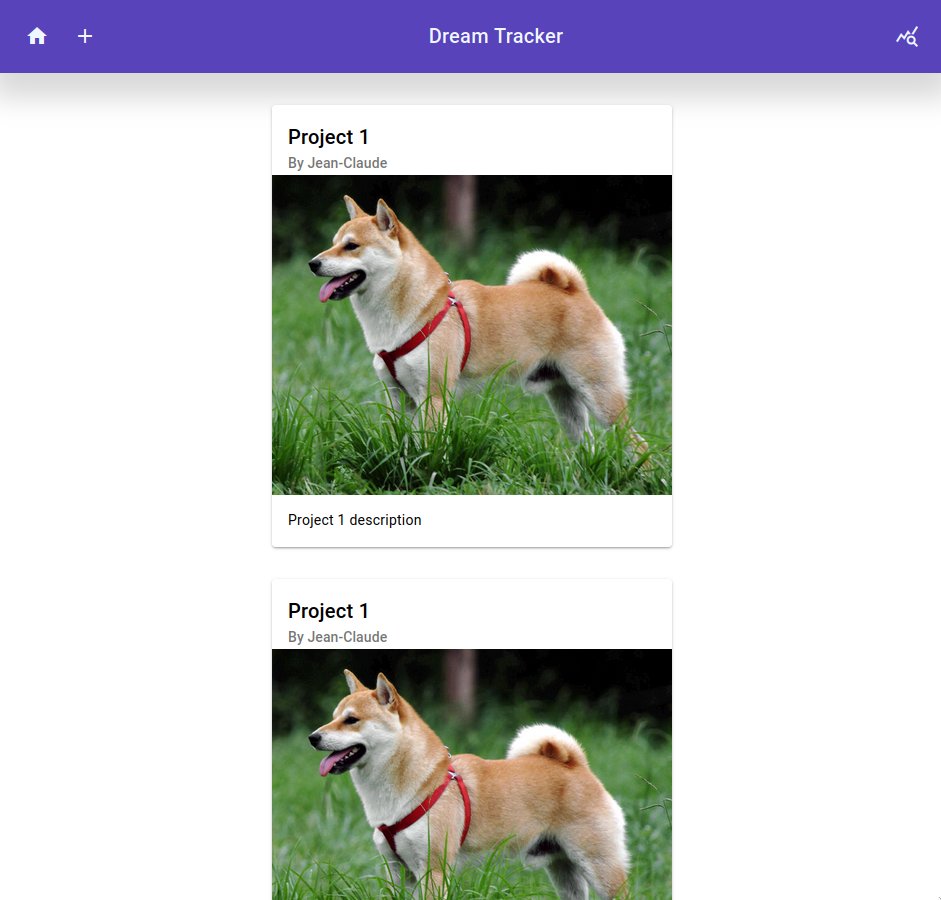This screenshot has width=941, height=900.
Task: Click the Dream Tracker header title
Action: coord(496,36)
